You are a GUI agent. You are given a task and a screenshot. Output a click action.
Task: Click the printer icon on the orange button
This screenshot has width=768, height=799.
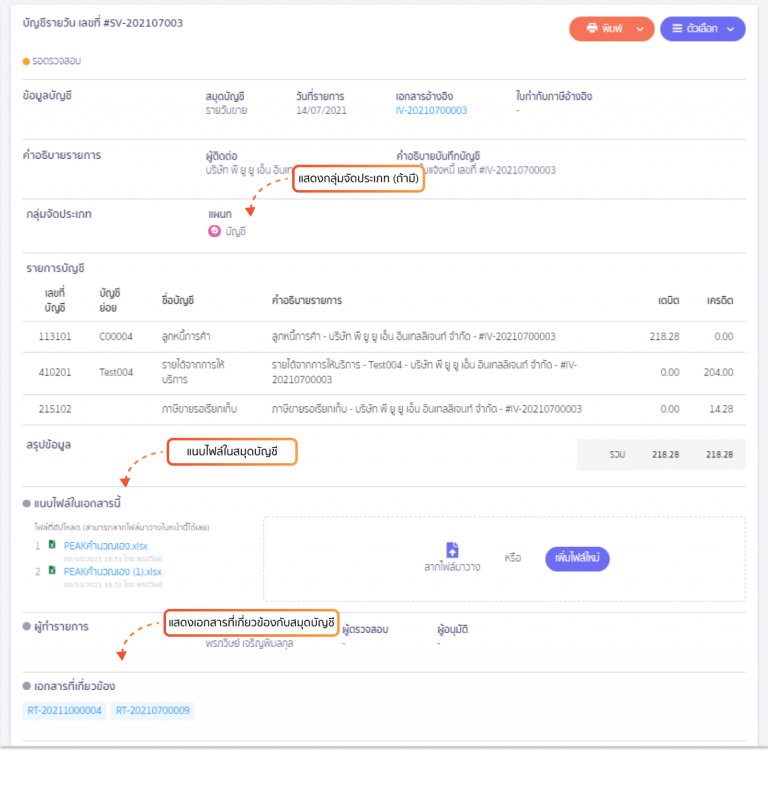(592, 29)
